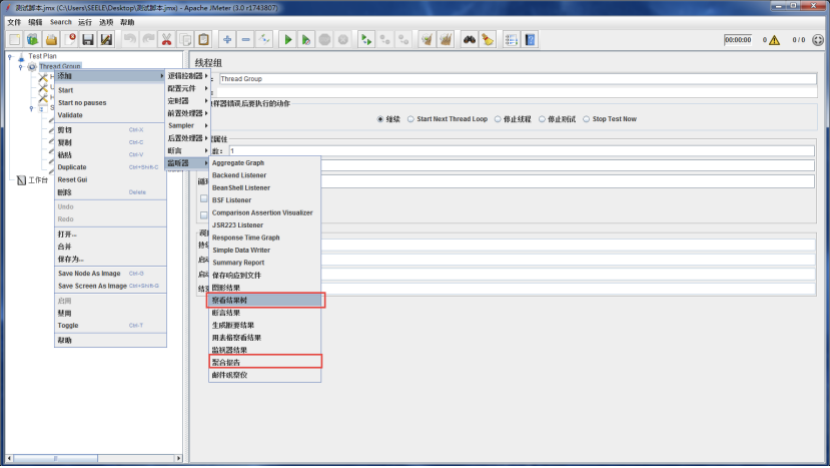830x468 pixels.
Task: Start the test with the green play icon
Action: point(288,40)
